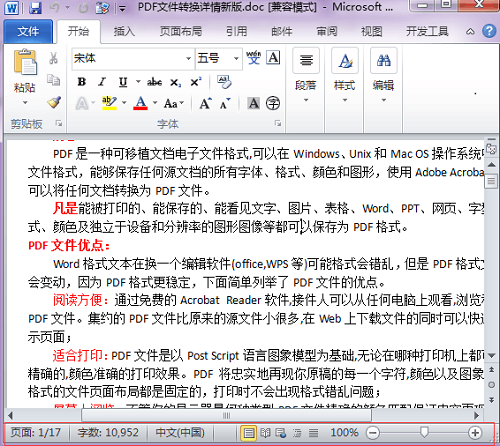Click the Copy icon

click(53, 80)
